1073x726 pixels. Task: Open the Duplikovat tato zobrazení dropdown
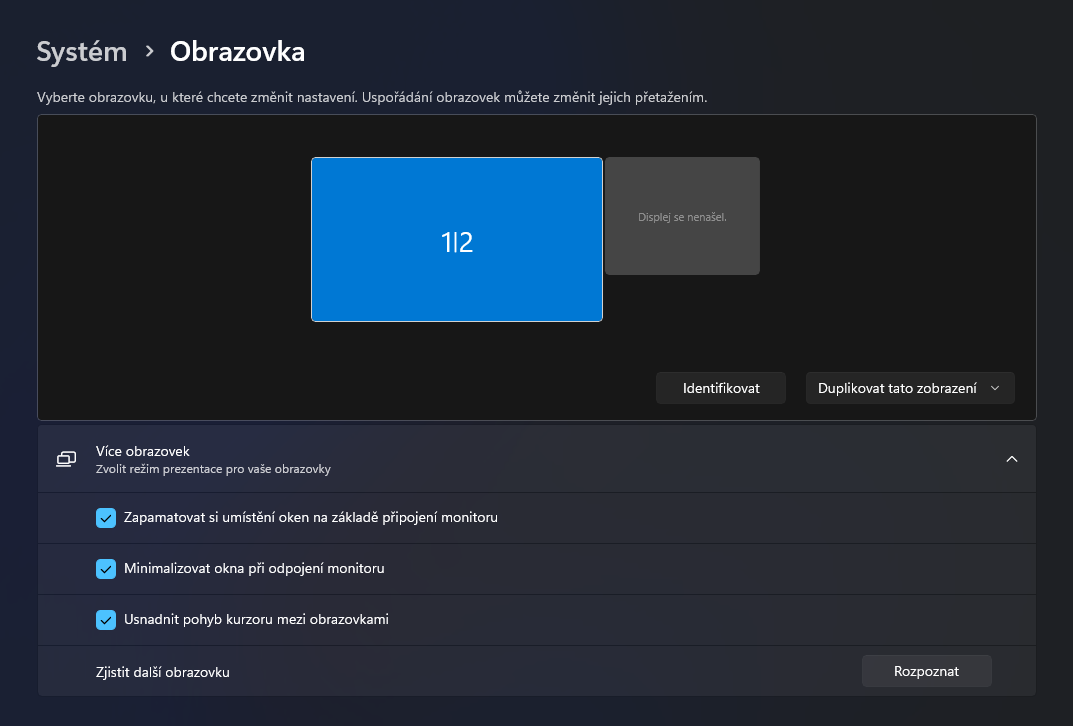(909, 388)
